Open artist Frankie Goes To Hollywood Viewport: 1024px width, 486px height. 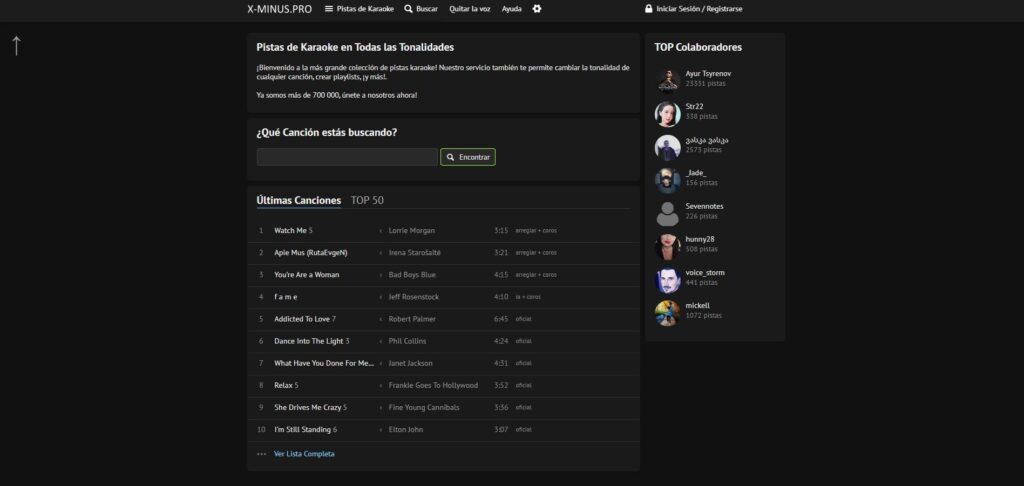coord(433,385)
